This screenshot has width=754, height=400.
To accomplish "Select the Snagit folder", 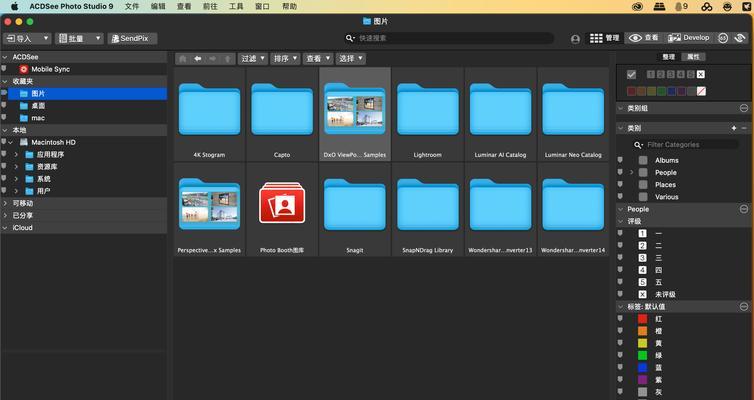I will coord(354,209).
